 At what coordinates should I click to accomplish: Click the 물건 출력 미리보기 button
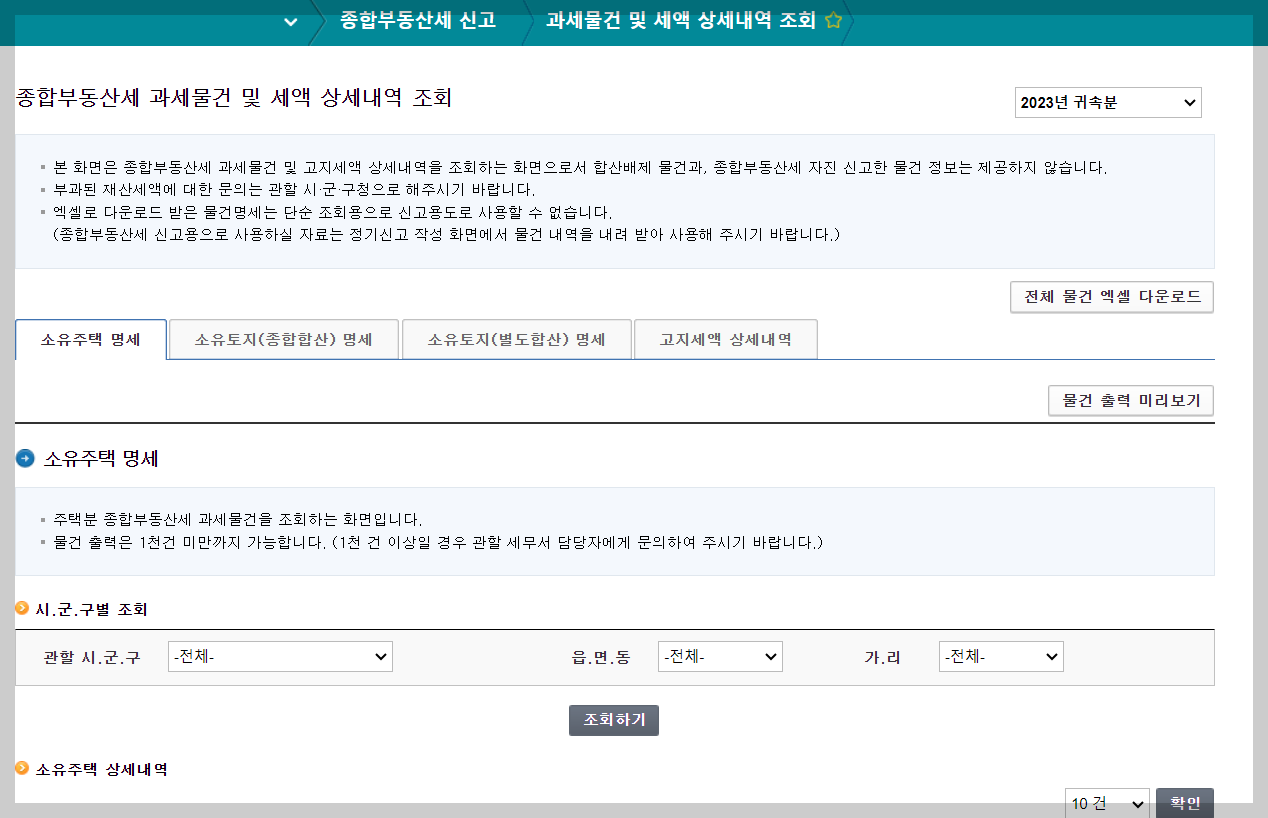[1130, 401]
